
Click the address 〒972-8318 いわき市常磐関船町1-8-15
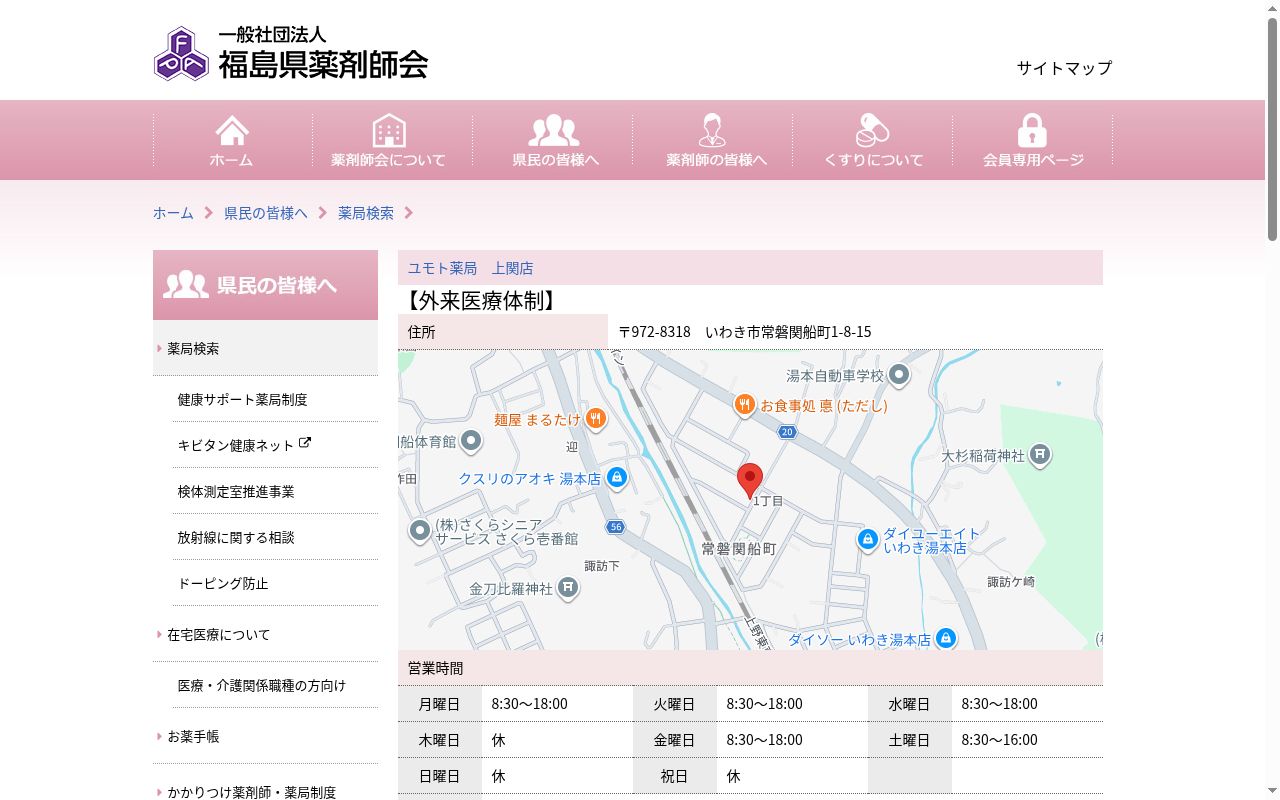tap(745, 331)
